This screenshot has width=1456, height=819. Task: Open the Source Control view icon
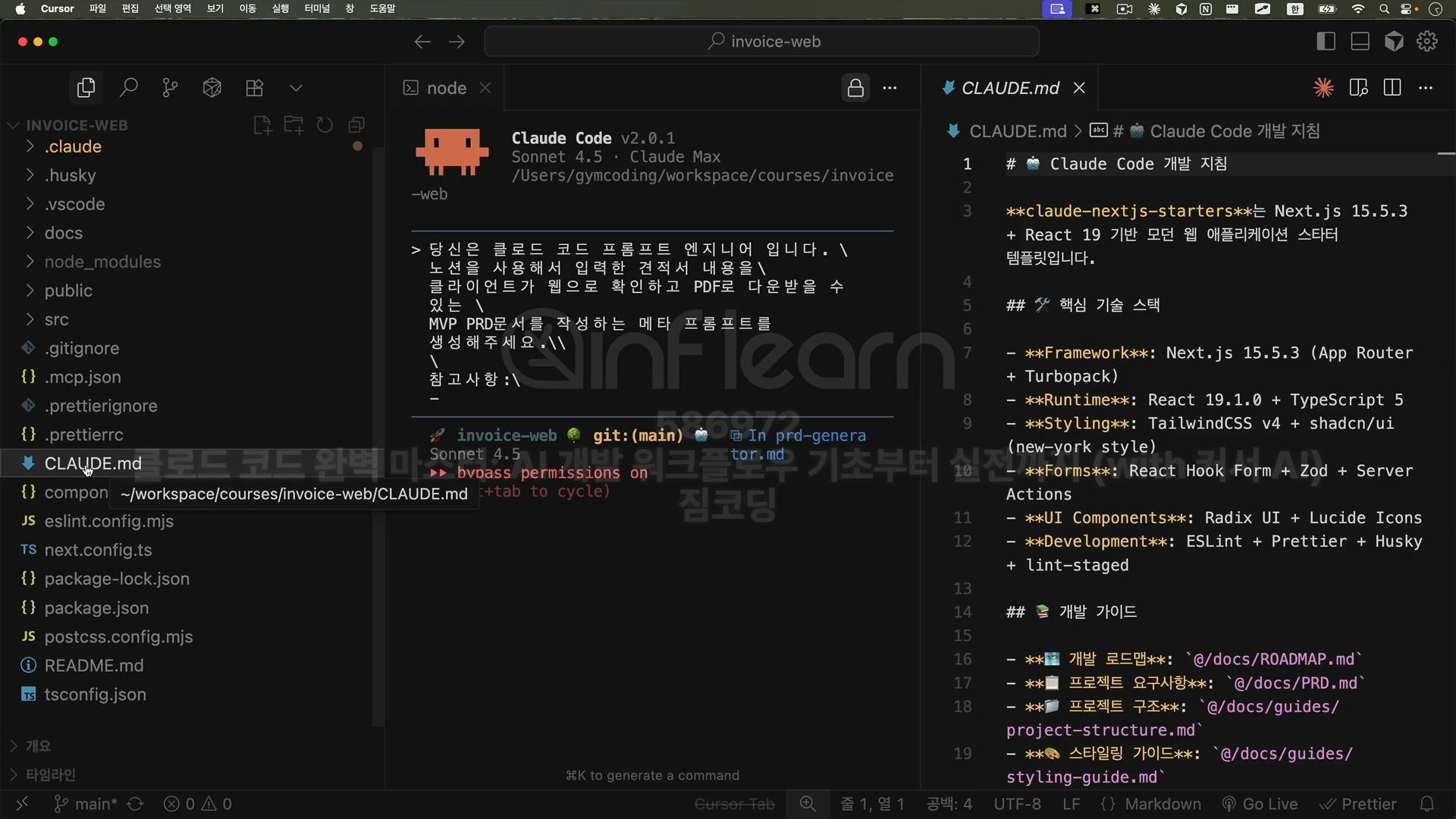click(171, 88)
